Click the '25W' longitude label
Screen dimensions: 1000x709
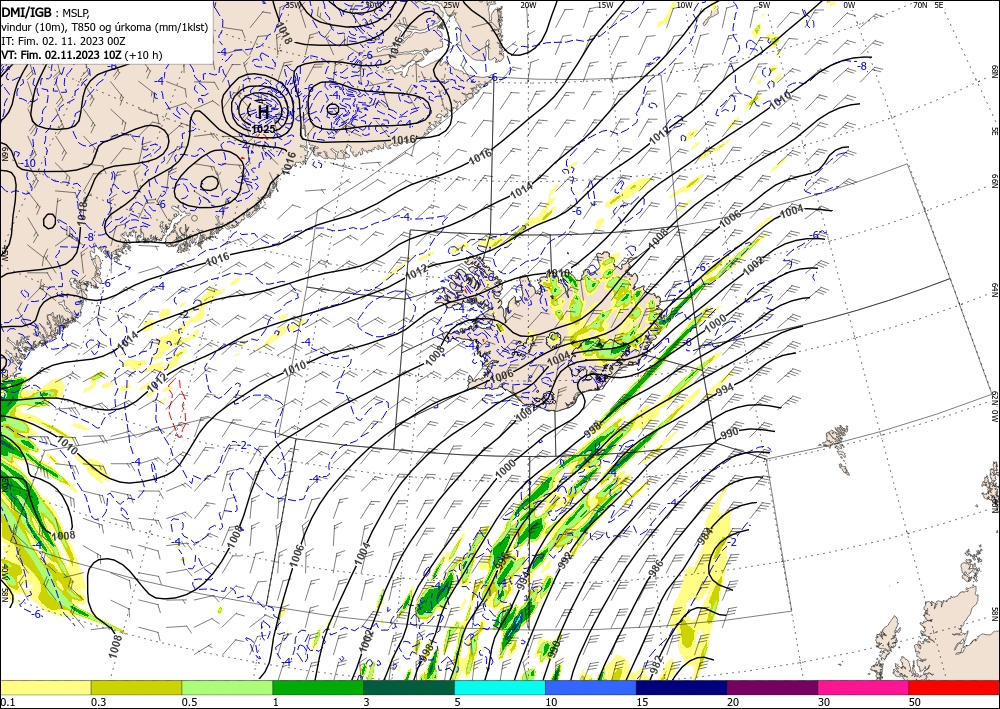click(x=450, y=5)
